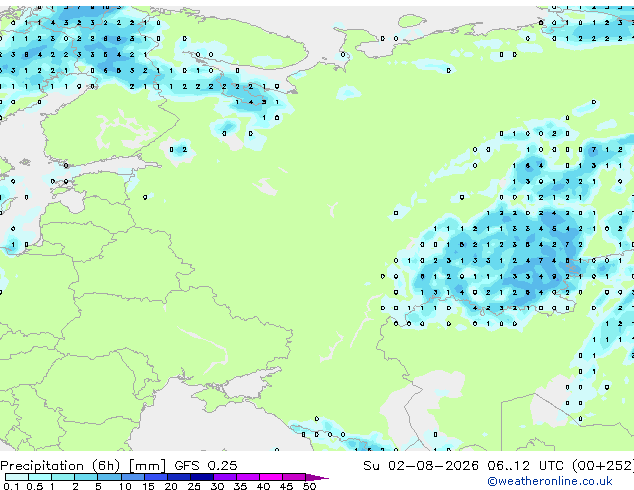This screenshot has height=490, width=634.
Task: Click the legend label '0.5'
Action: pyautogui.click(x=35, y=486)
